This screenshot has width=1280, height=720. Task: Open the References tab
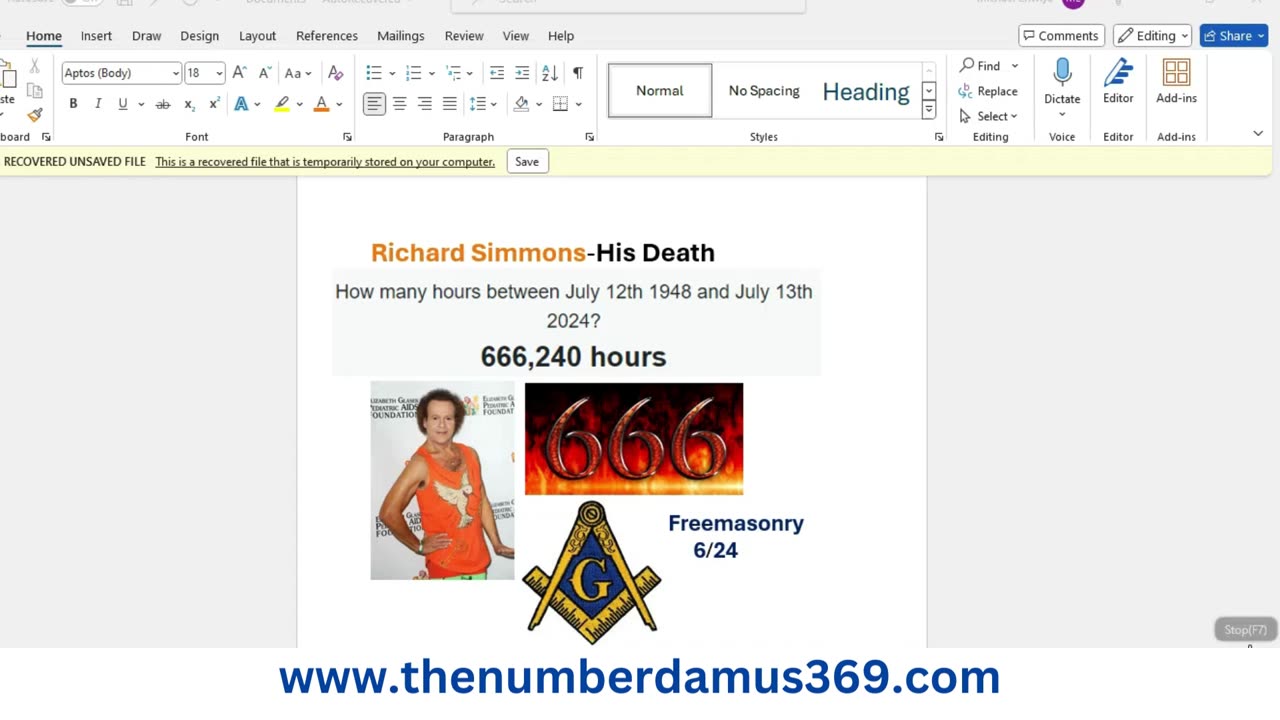326,36
